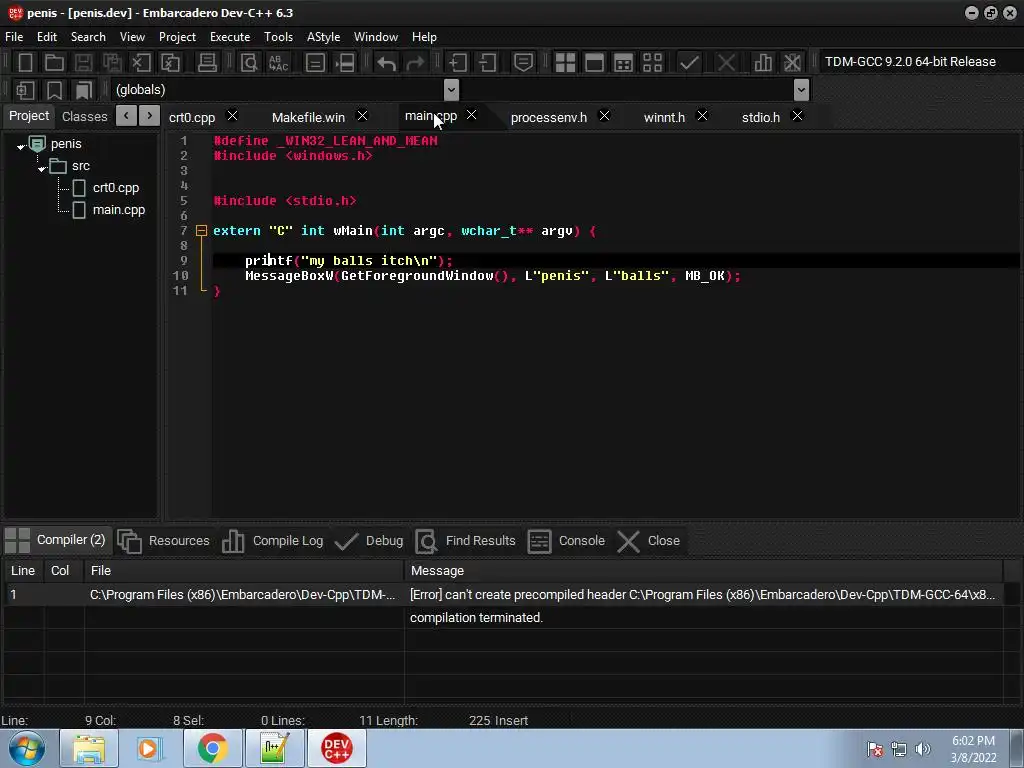Click the Undo arrow icon
Screen dimensions: 1024x768
point(387,63)
